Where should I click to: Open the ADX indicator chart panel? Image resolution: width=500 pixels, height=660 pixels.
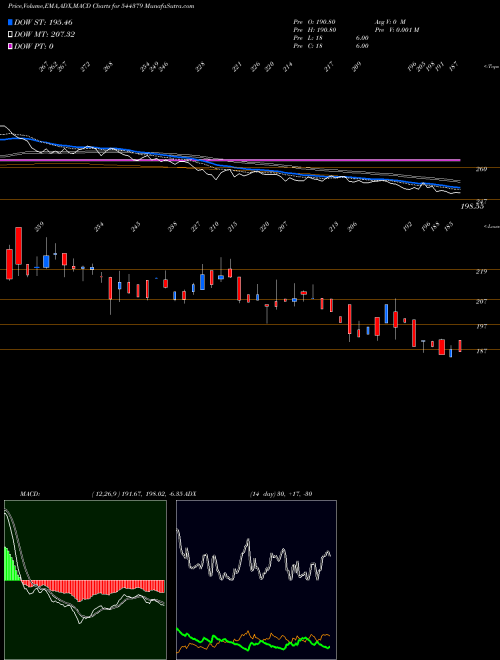[256, 580]
